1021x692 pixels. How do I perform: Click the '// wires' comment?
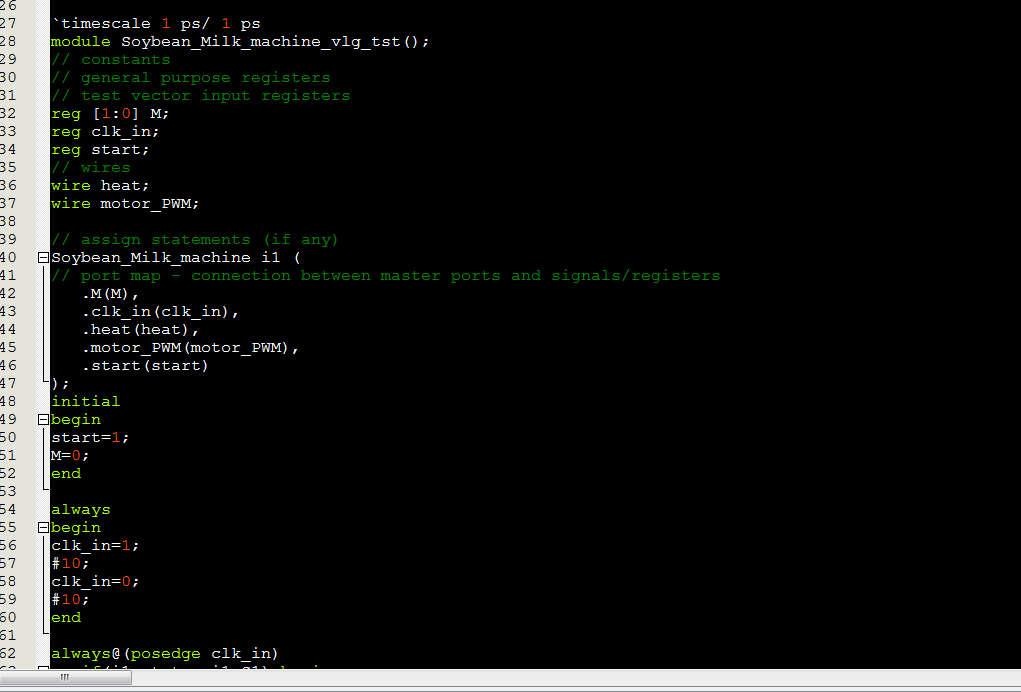(91, 168)
